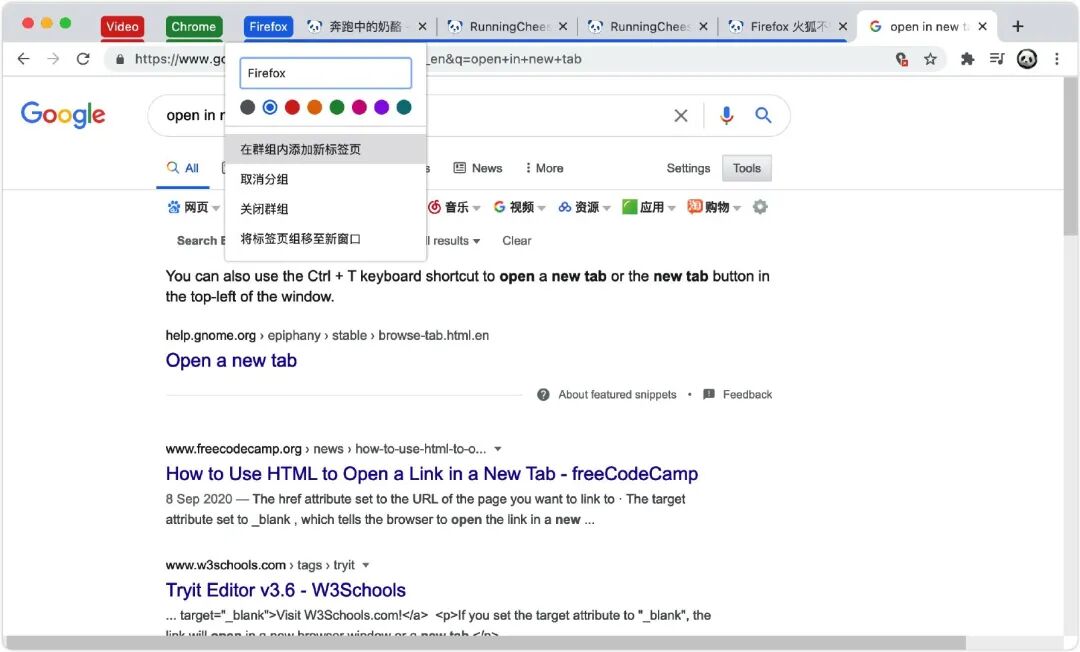Start voice search with the microphone
Screen dimensions: 1080x652
[726, 115]
